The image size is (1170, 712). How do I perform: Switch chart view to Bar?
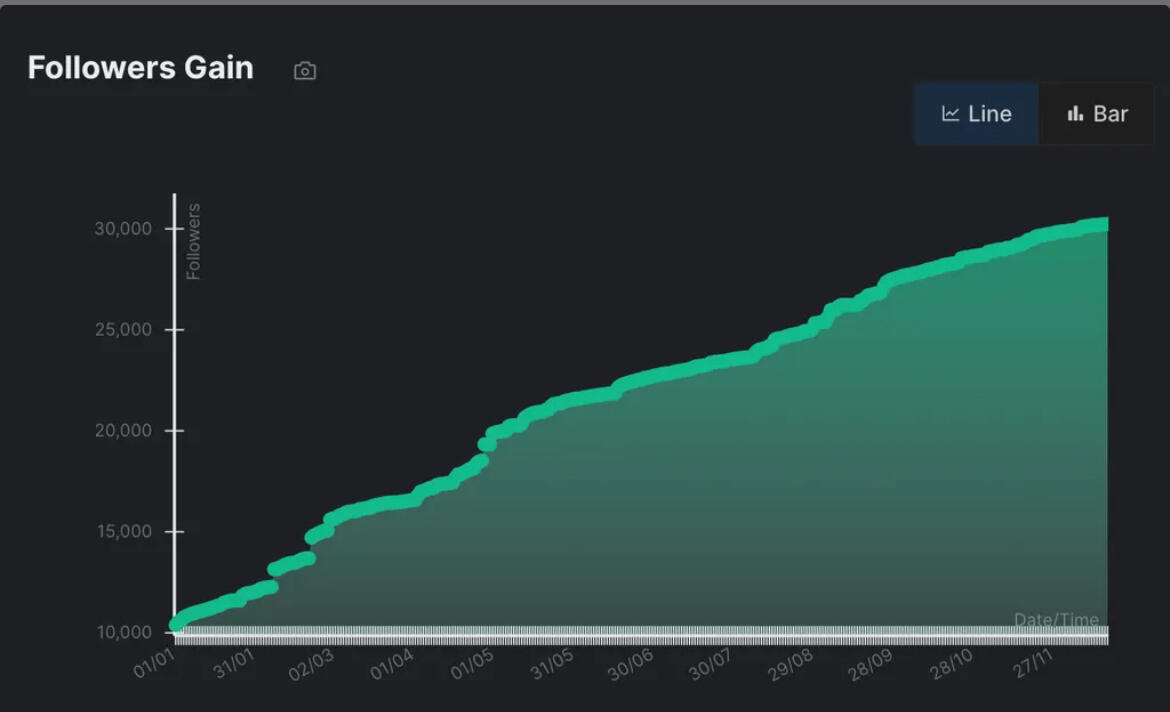coord(1097,114)
